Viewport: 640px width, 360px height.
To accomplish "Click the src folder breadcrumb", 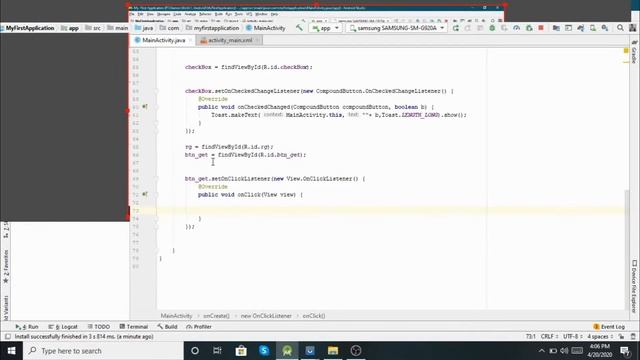I will click(93, 28).
